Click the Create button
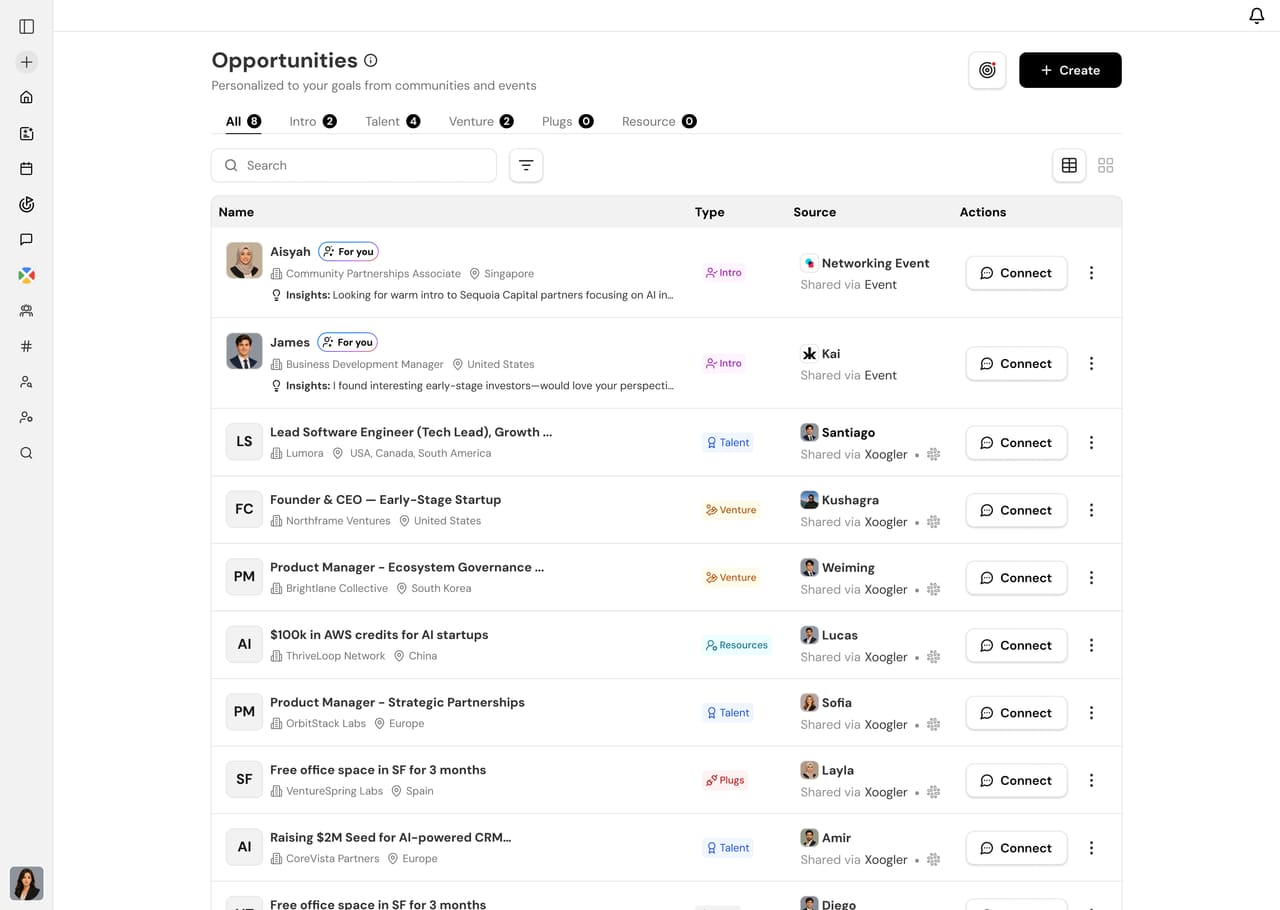This screenshot has width=1280, height=910. click(x=1070, y=70)
